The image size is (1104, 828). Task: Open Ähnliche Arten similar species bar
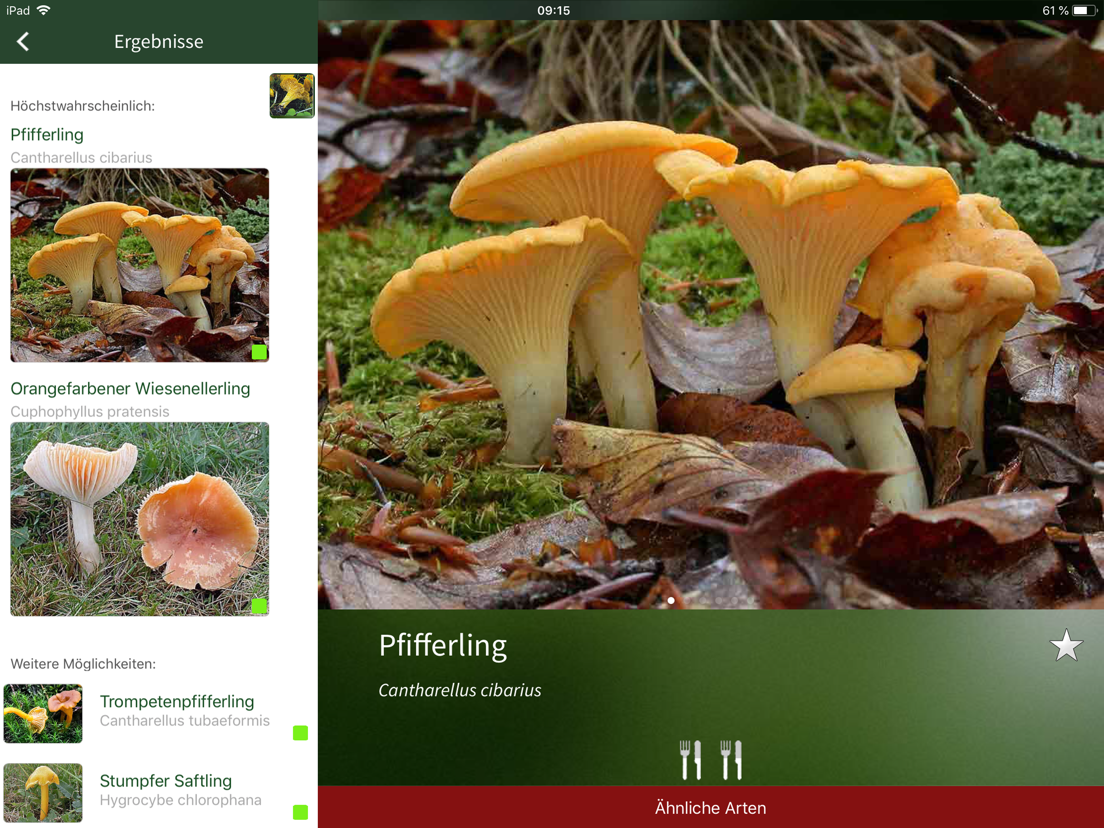pyautogui.click(x=710, y=807)
